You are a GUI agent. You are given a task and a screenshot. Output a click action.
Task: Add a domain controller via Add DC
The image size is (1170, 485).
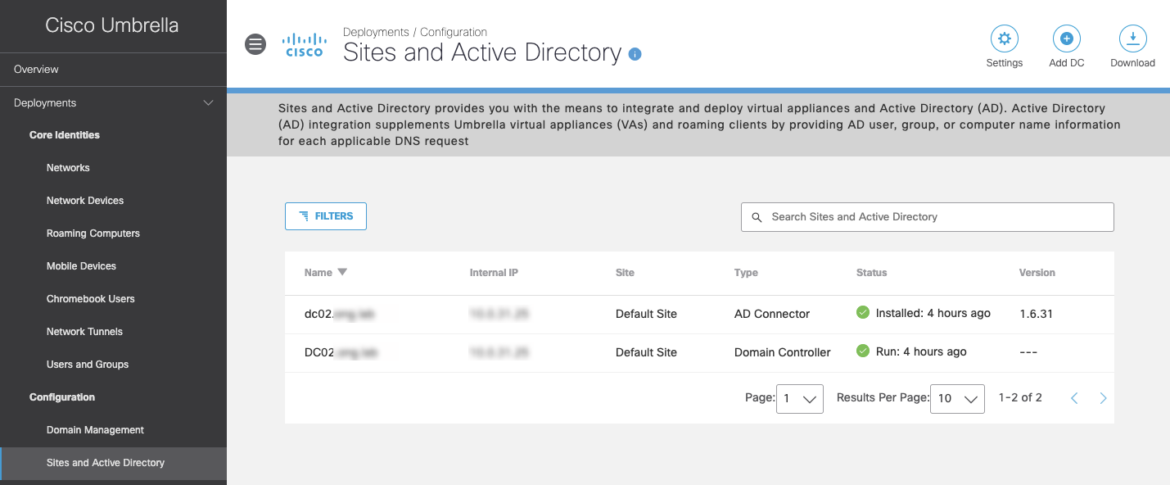[x=1066, y=39]
